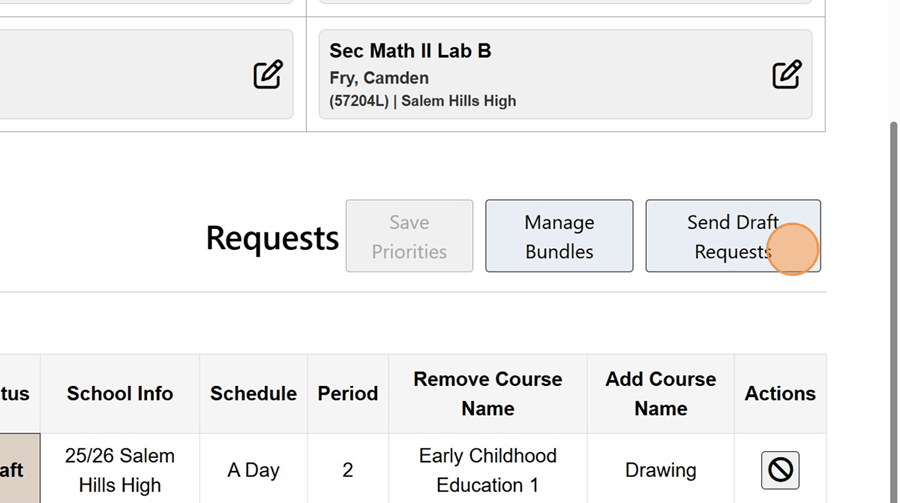The width and height of the screenshot is (900, 503).
Task: Open Manage Bundles
Action: click(x=559, y=236)
